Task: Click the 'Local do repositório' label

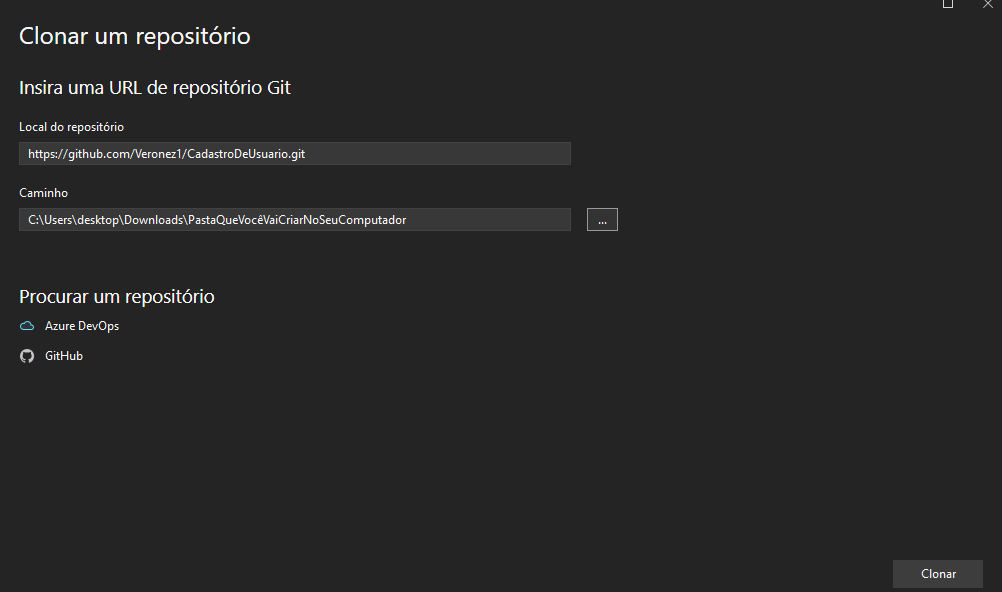Action: [72, 127]
